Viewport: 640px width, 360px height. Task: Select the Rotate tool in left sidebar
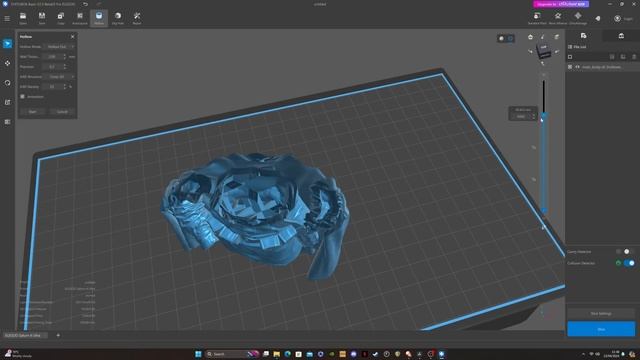point(7,83)
